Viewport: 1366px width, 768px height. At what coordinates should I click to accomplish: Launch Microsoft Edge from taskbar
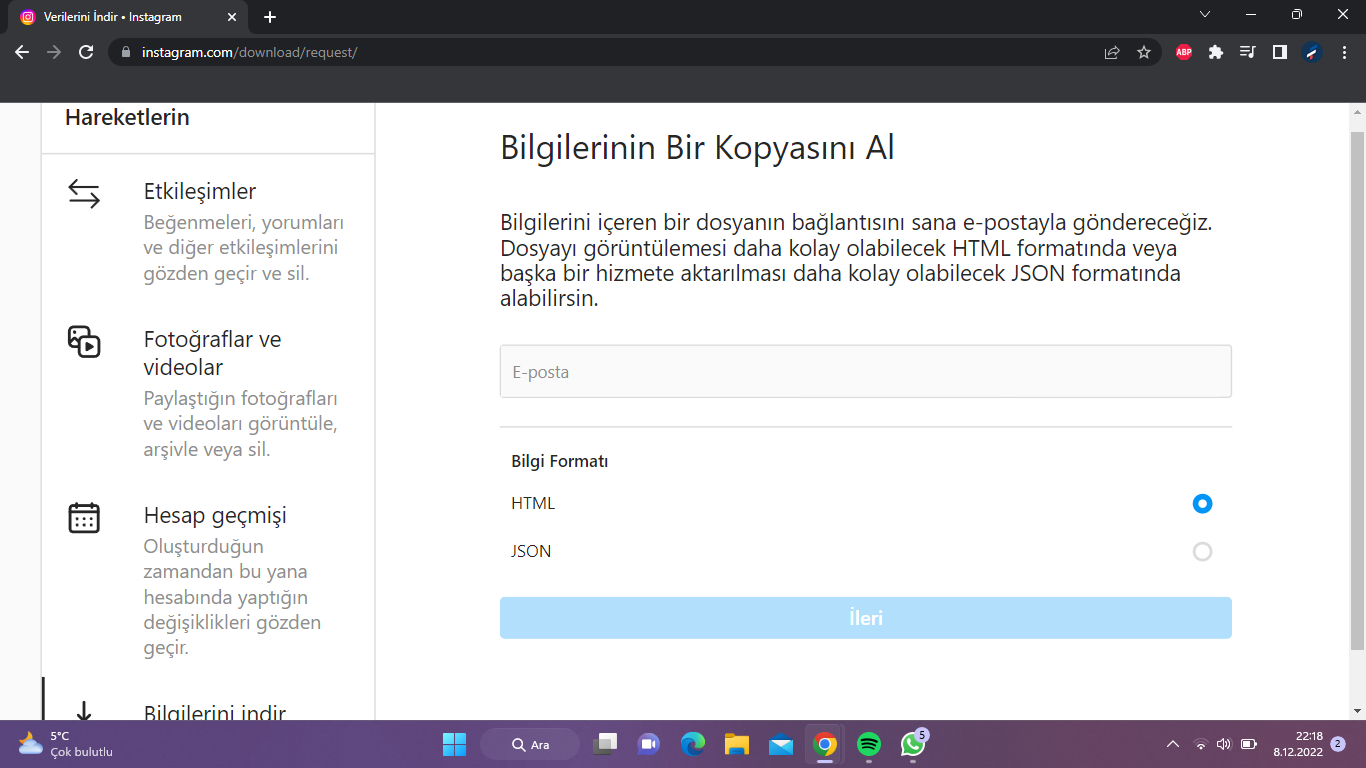(693, 744)
